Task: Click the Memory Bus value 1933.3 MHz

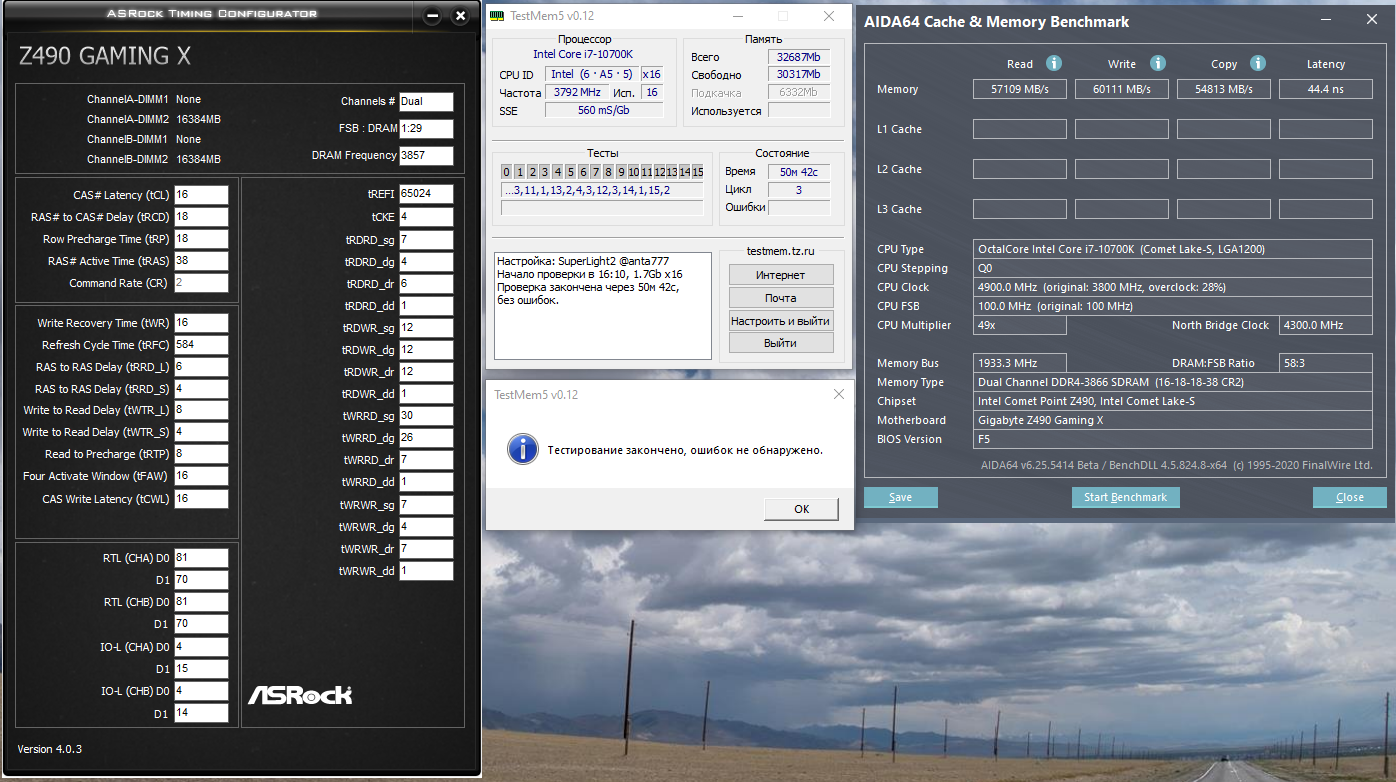Action: [x=1021, y=363]
